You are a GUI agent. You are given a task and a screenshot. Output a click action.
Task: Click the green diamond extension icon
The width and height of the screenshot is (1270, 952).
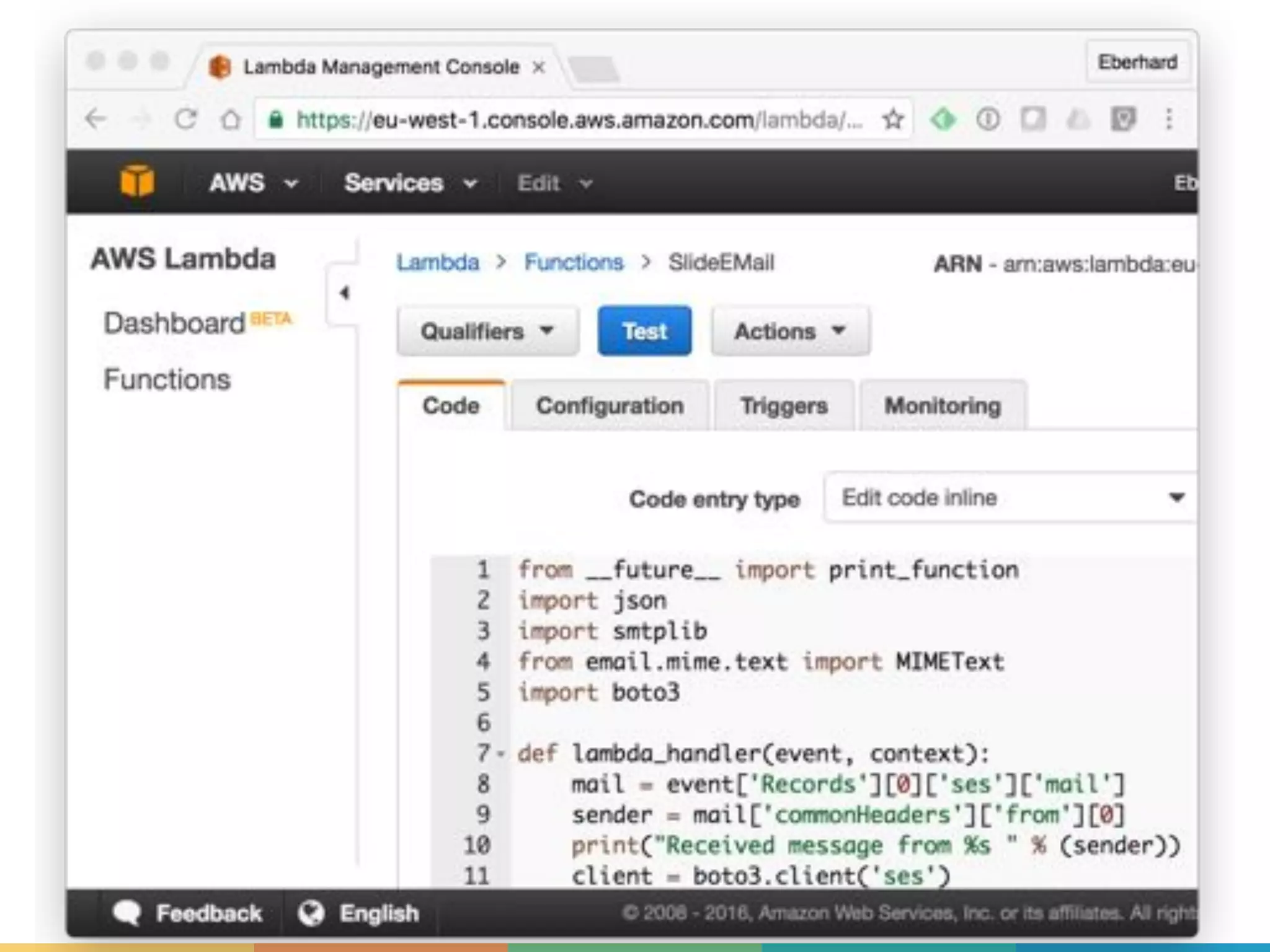point(943,118)
